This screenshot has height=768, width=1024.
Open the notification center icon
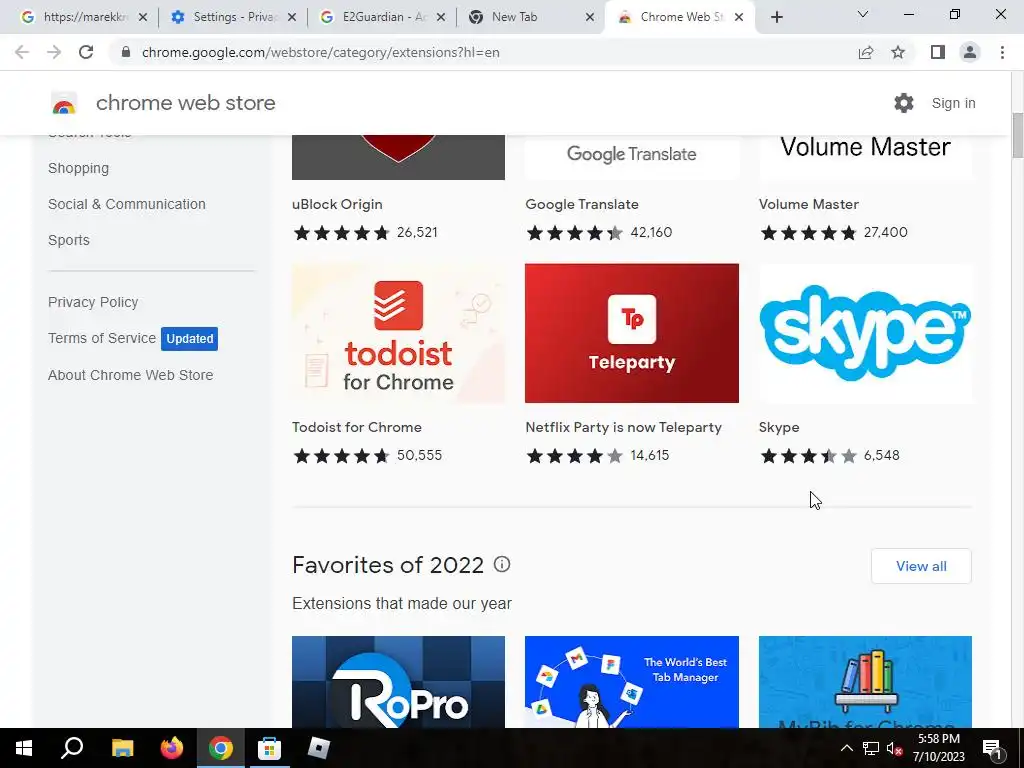[x=992, y=749]
